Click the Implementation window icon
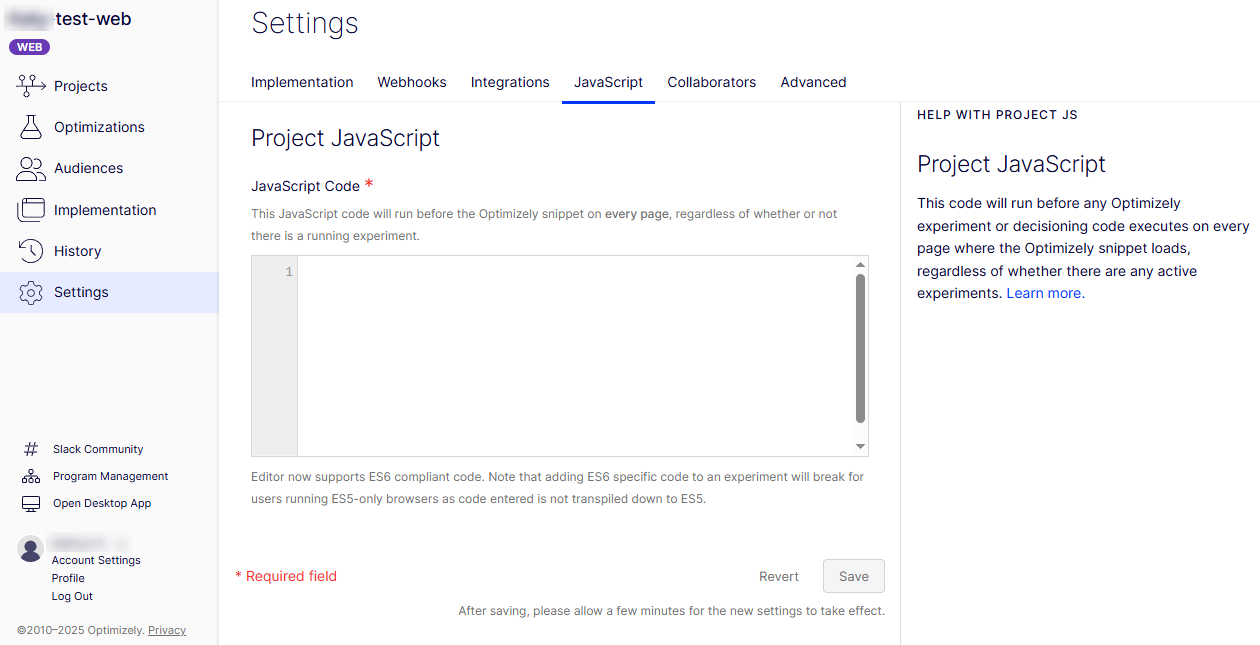 coord(31,210)
